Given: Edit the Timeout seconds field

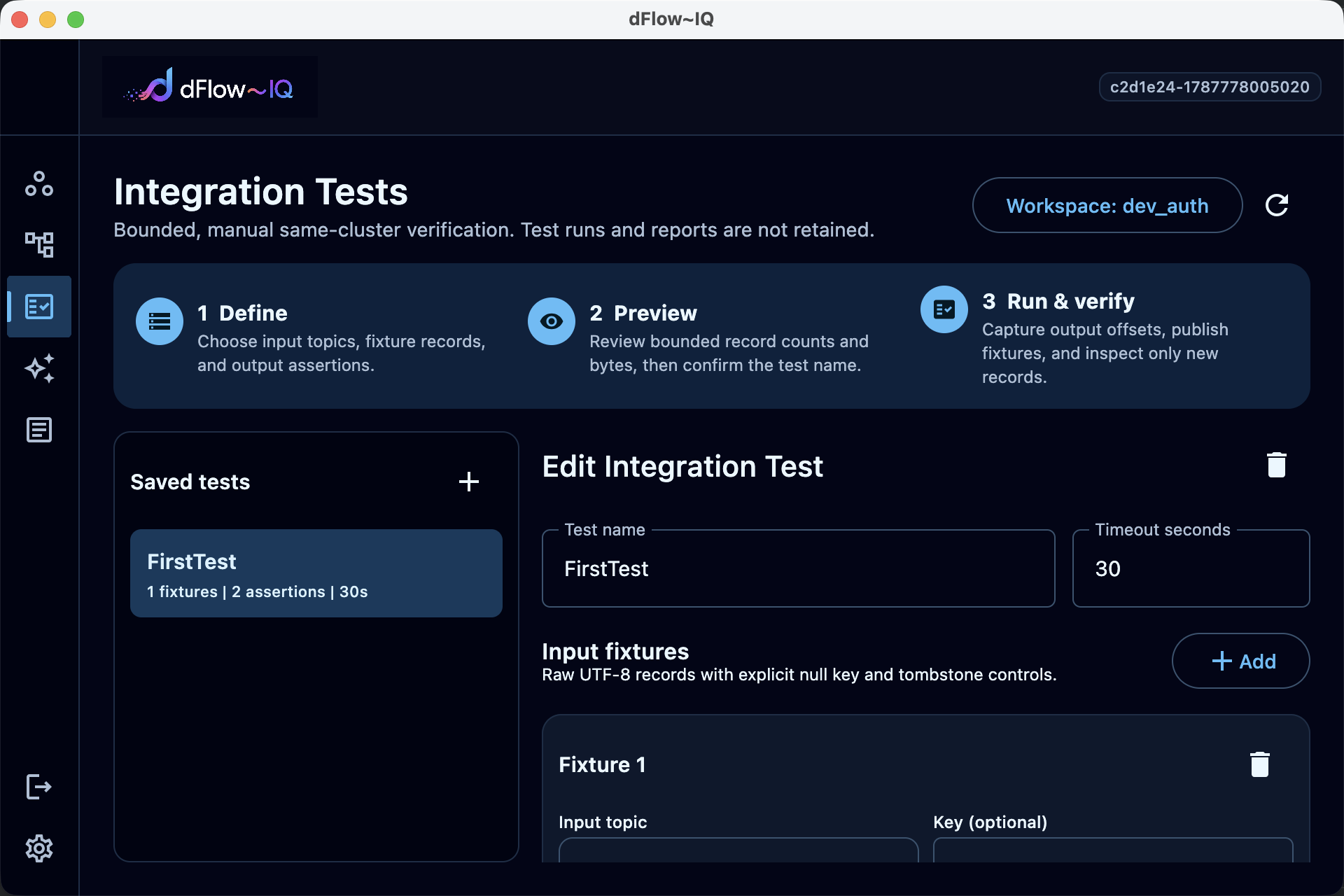Looking at the screenshot, I should point(1191,568).
